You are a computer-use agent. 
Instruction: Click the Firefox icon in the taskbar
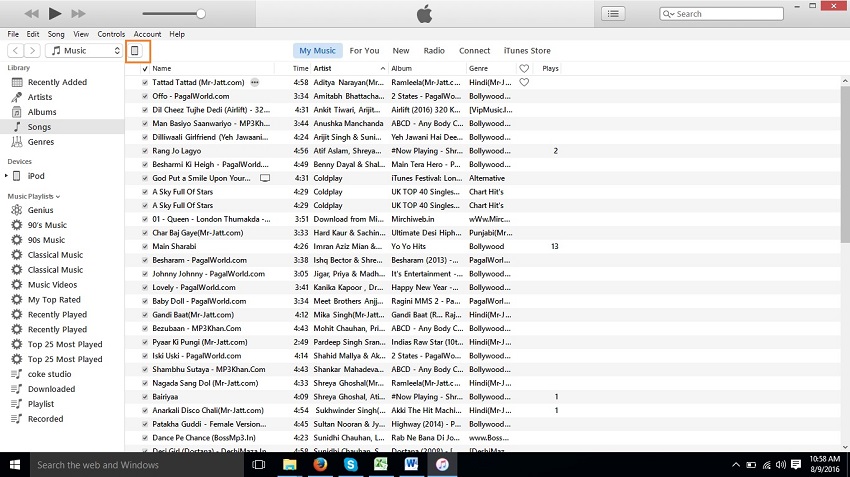[x=320, y=465]
